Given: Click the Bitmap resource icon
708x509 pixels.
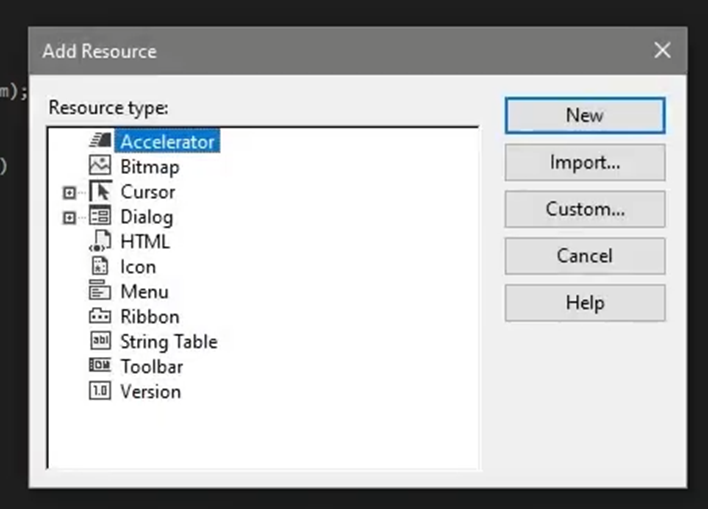Looking at the screenshot, I should pyautogui.click(x=100, y=167).
